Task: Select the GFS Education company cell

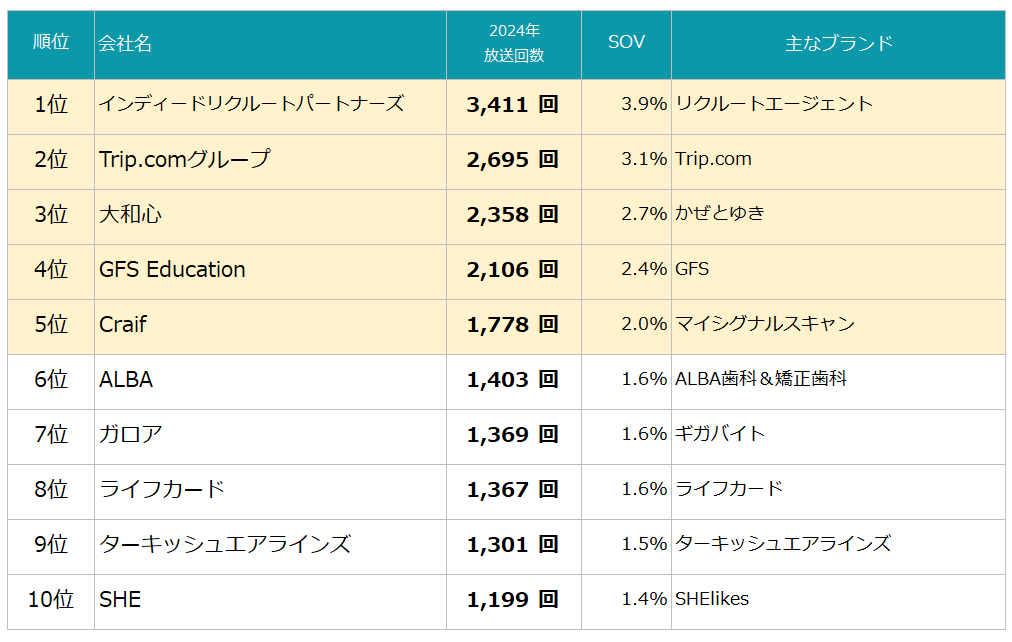Action: coord(172,269)
